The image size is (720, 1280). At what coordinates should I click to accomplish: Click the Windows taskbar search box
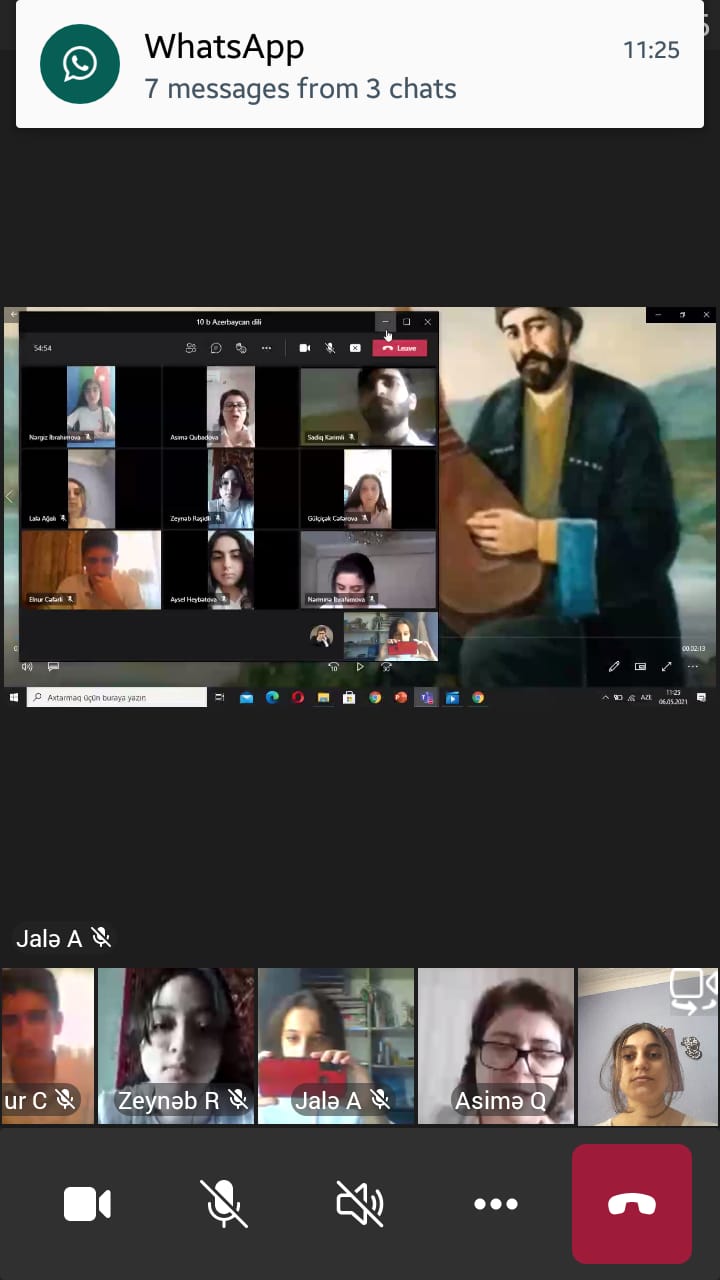(x=117, y=697)
